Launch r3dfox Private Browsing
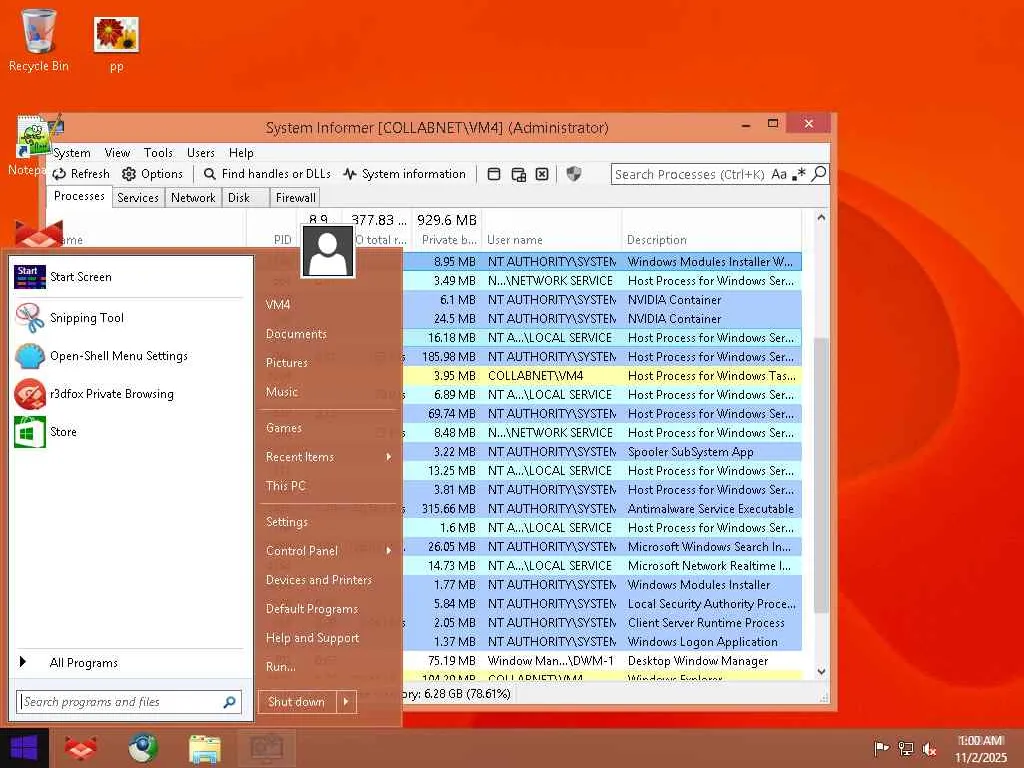The height and width of the screenshot is (768, 1024). tap(127, 394)
